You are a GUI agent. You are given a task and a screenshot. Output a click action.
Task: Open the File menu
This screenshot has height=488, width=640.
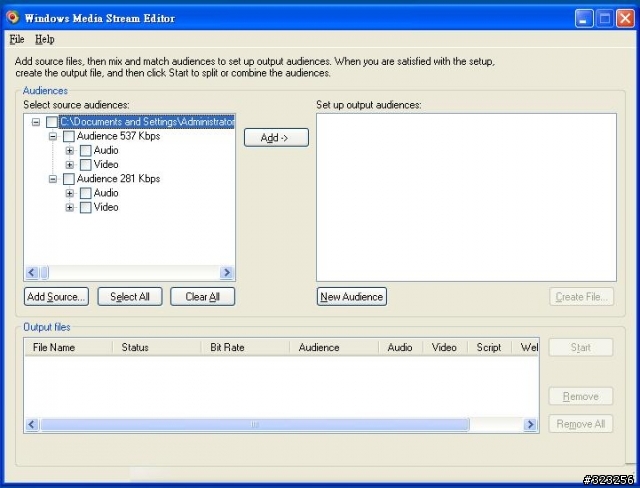click(17, 39)
